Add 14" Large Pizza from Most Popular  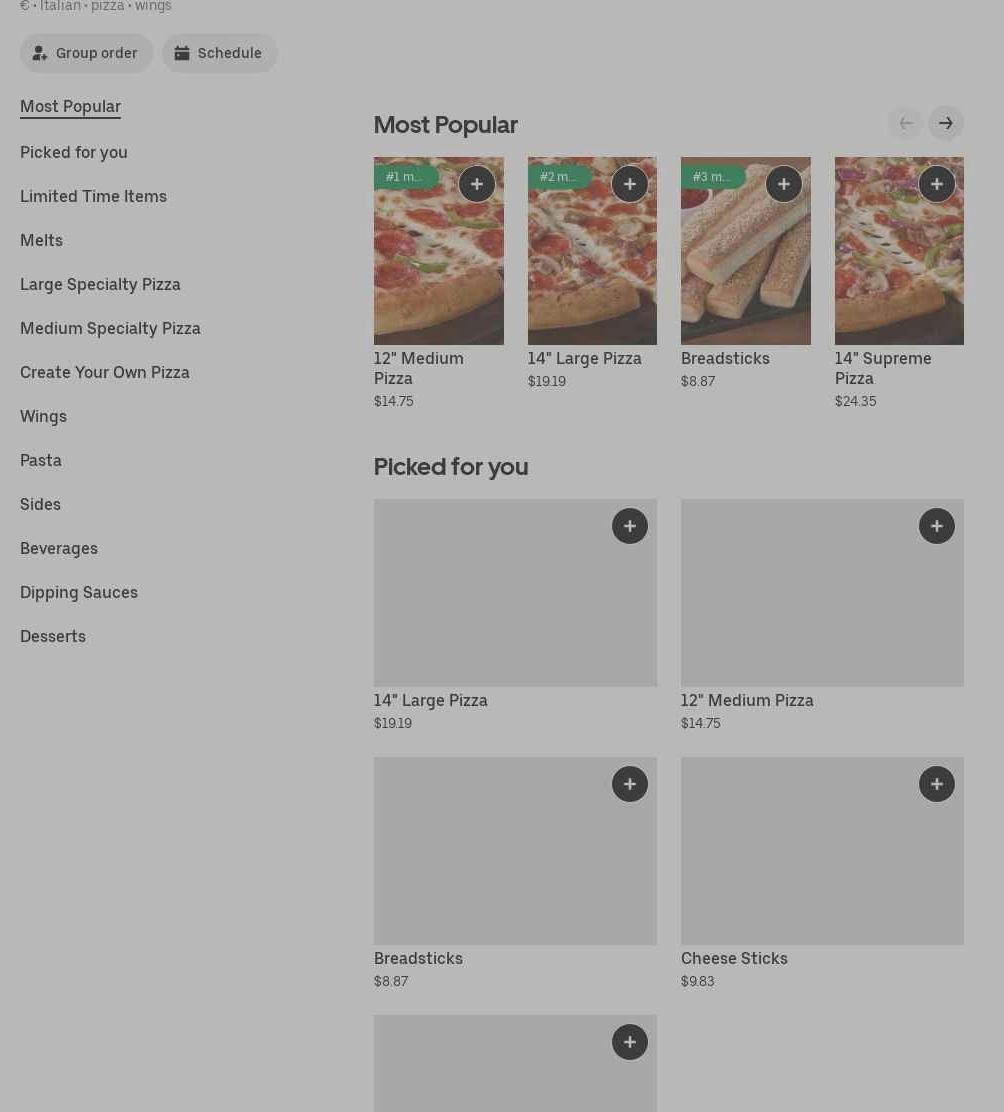click(630, 184)
